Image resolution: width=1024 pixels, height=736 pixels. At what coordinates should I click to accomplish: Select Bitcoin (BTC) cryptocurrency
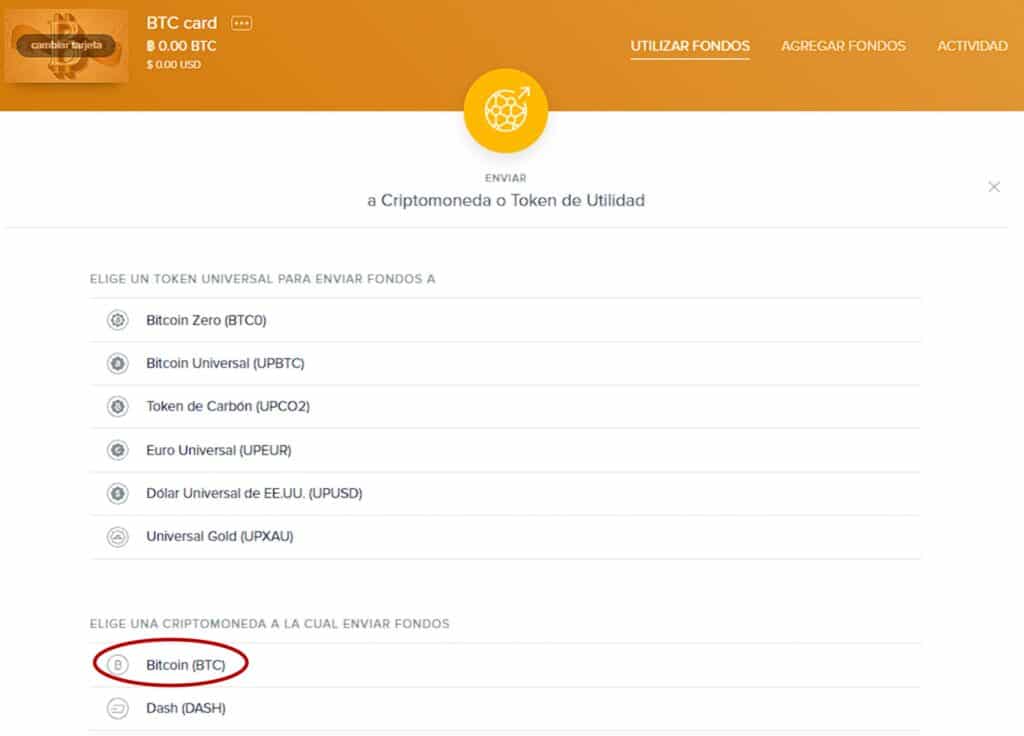[505, 665]
